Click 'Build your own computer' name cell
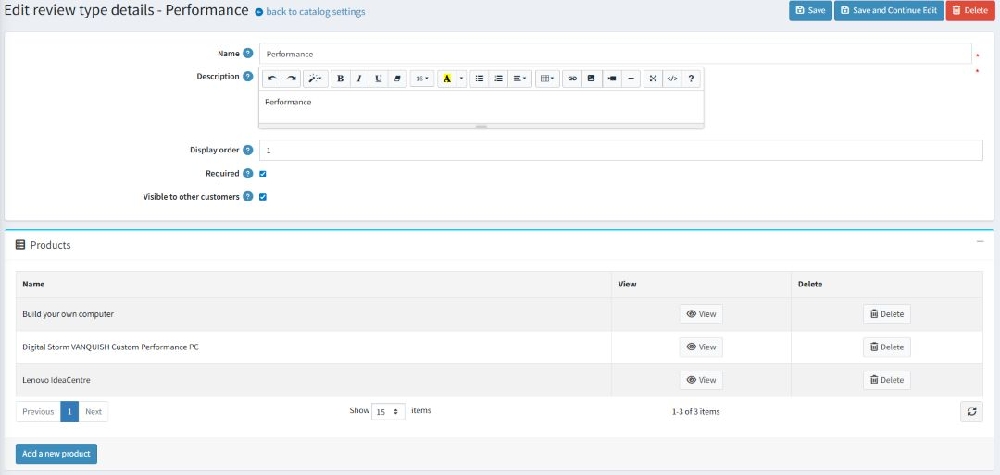 (314, 314)
